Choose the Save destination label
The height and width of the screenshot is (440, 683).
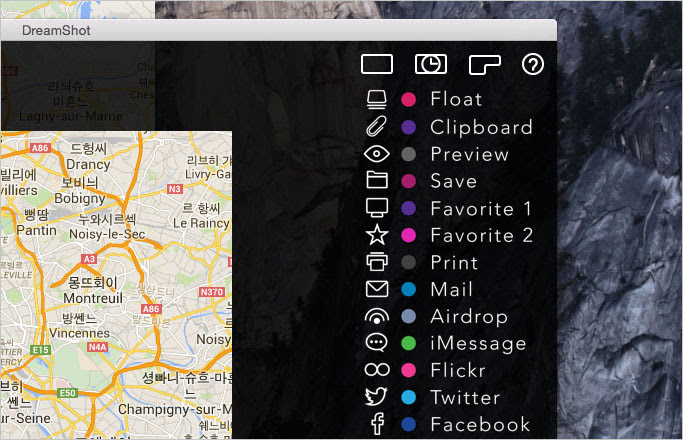[453, 181]
